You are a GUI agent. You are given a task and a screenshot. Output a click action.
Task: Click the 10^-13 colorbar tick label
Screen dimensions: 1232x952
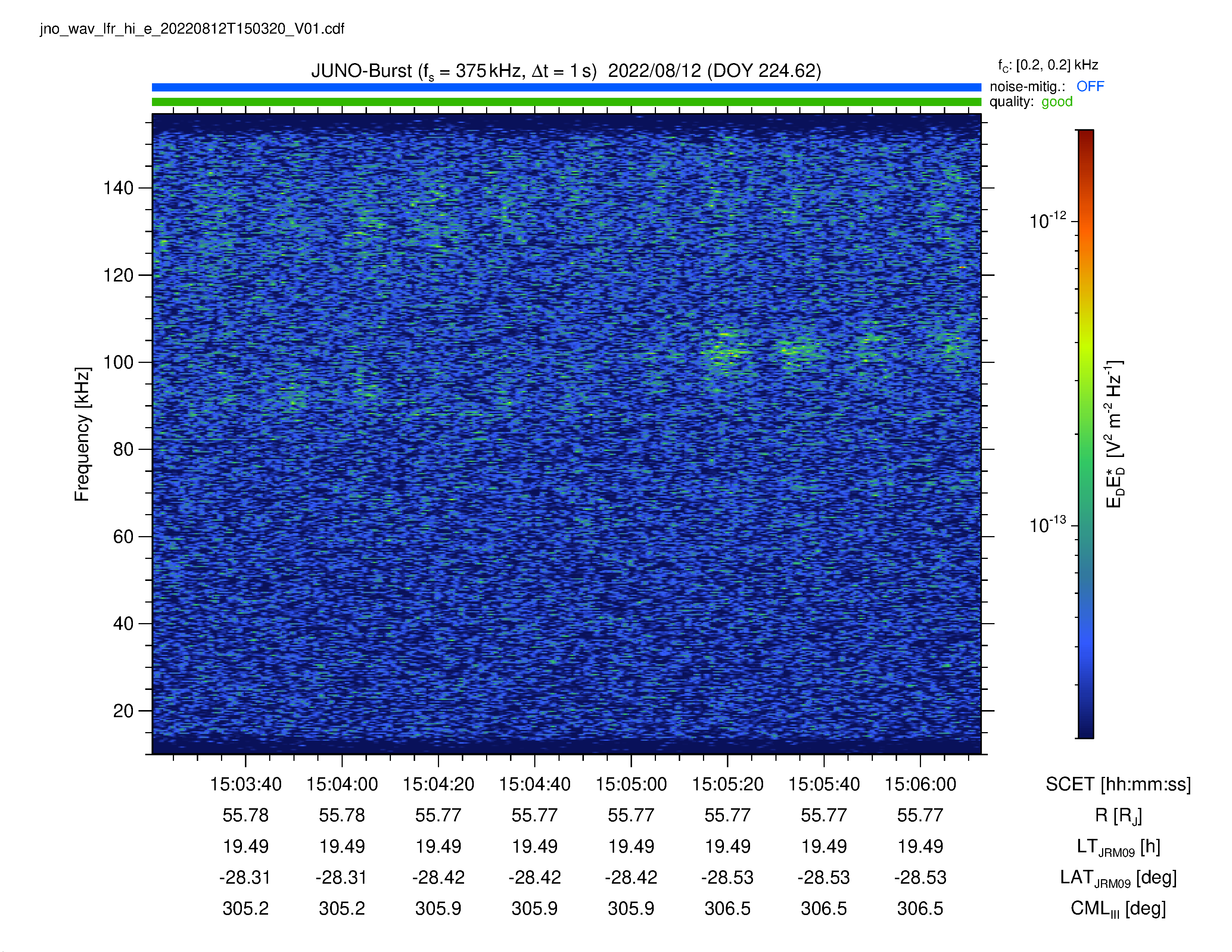pos(1048,525)
